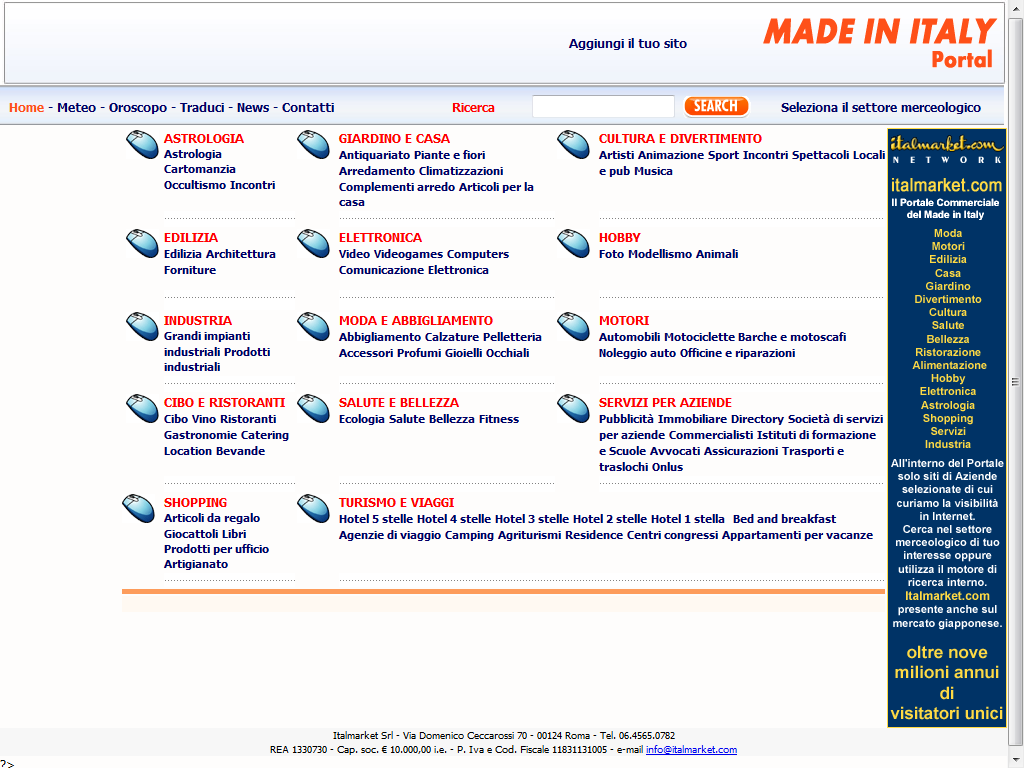Click Seleziona il settore merceologico
This screenshot has height=768, width=1024.
coord(880,108)
